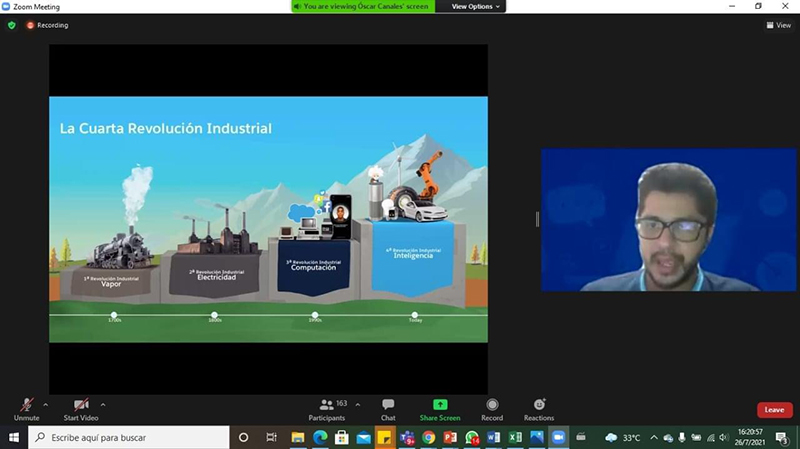Start video with the camera button
The height and width of the screenshot is (449, 800).
80,407
